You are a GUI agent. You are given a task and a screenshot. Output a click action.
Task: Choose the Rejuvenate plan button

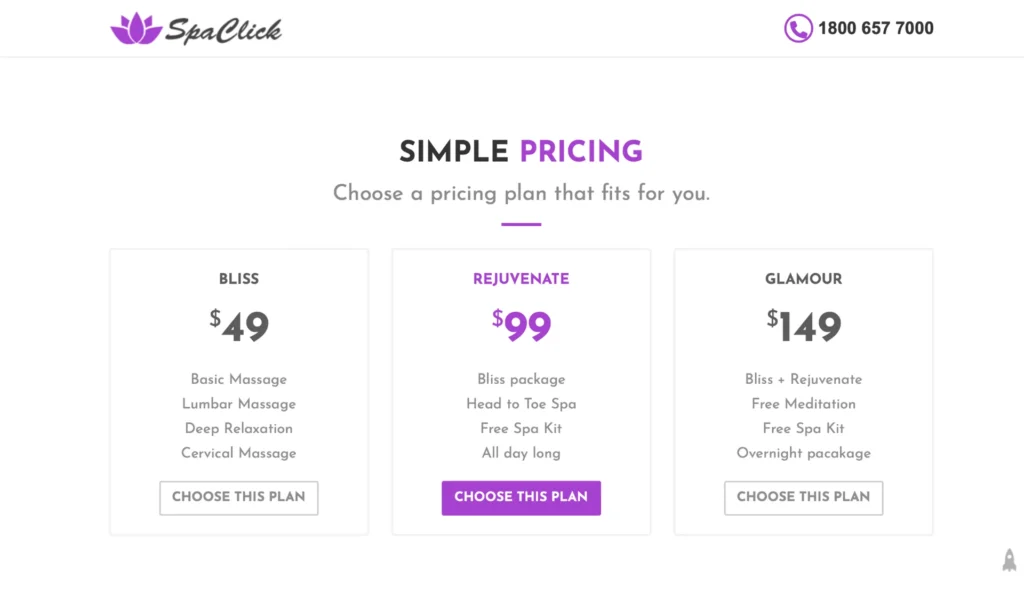pyautogui.click(x=521, y=497)
